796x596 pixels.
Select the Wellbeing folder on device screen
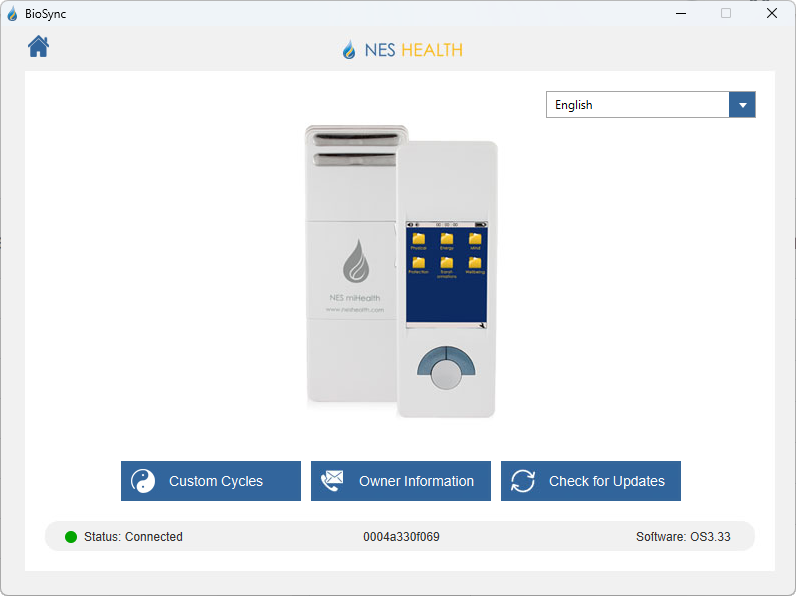coord(475,264)
